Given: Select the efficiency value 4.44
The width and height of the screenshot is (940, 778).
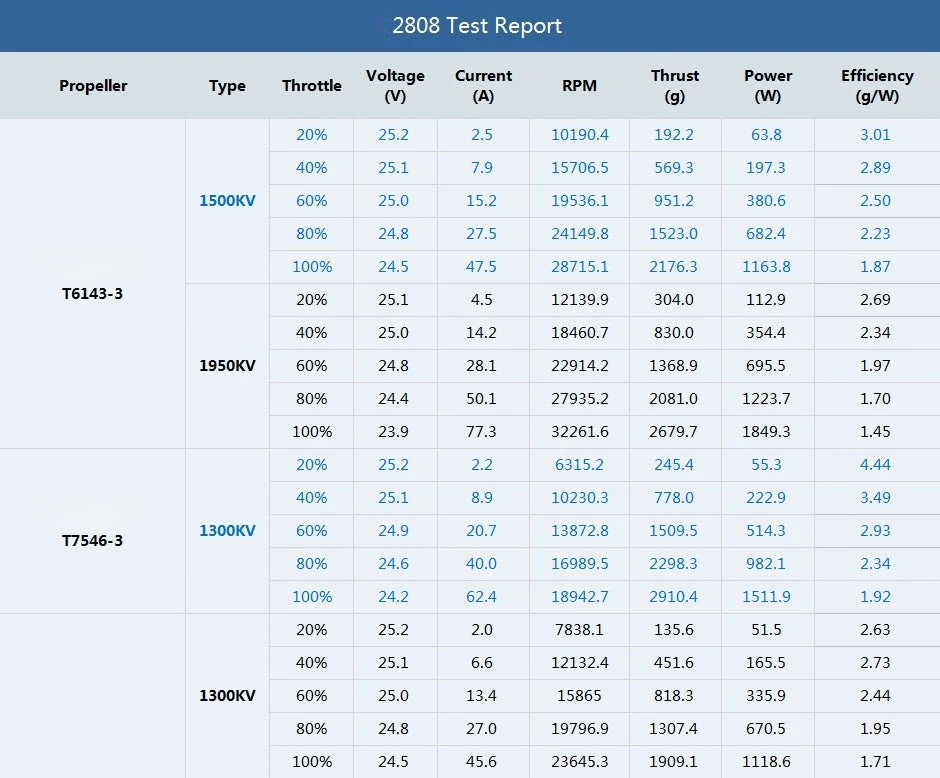Looking at the screenshot, I should click(875, 465).
